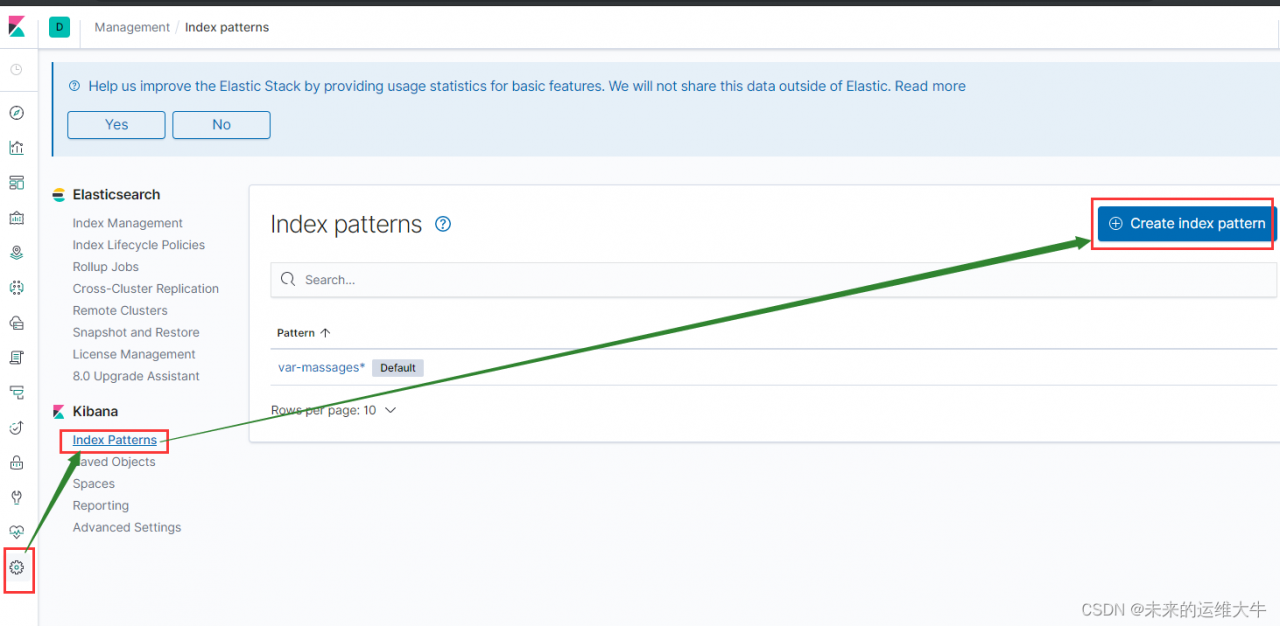Open the APM sidebar icon
This screenshot has height=626, width=1280.
pos(16,392)
